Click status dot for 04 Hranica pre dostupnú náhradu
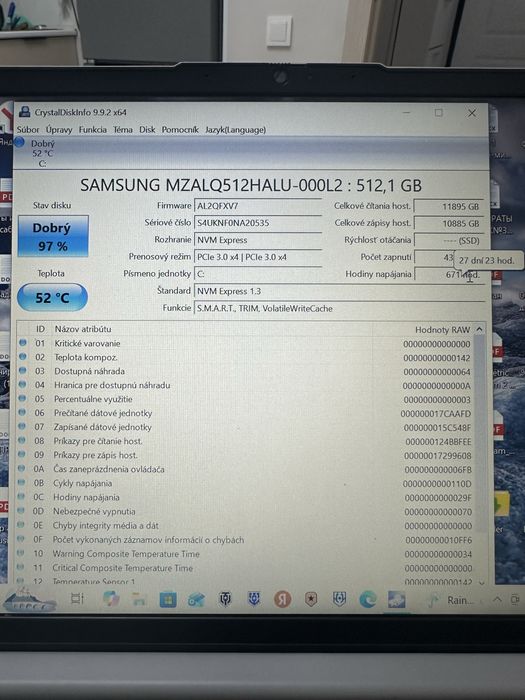This screenshot has height=700, width=525. (22, 384)
